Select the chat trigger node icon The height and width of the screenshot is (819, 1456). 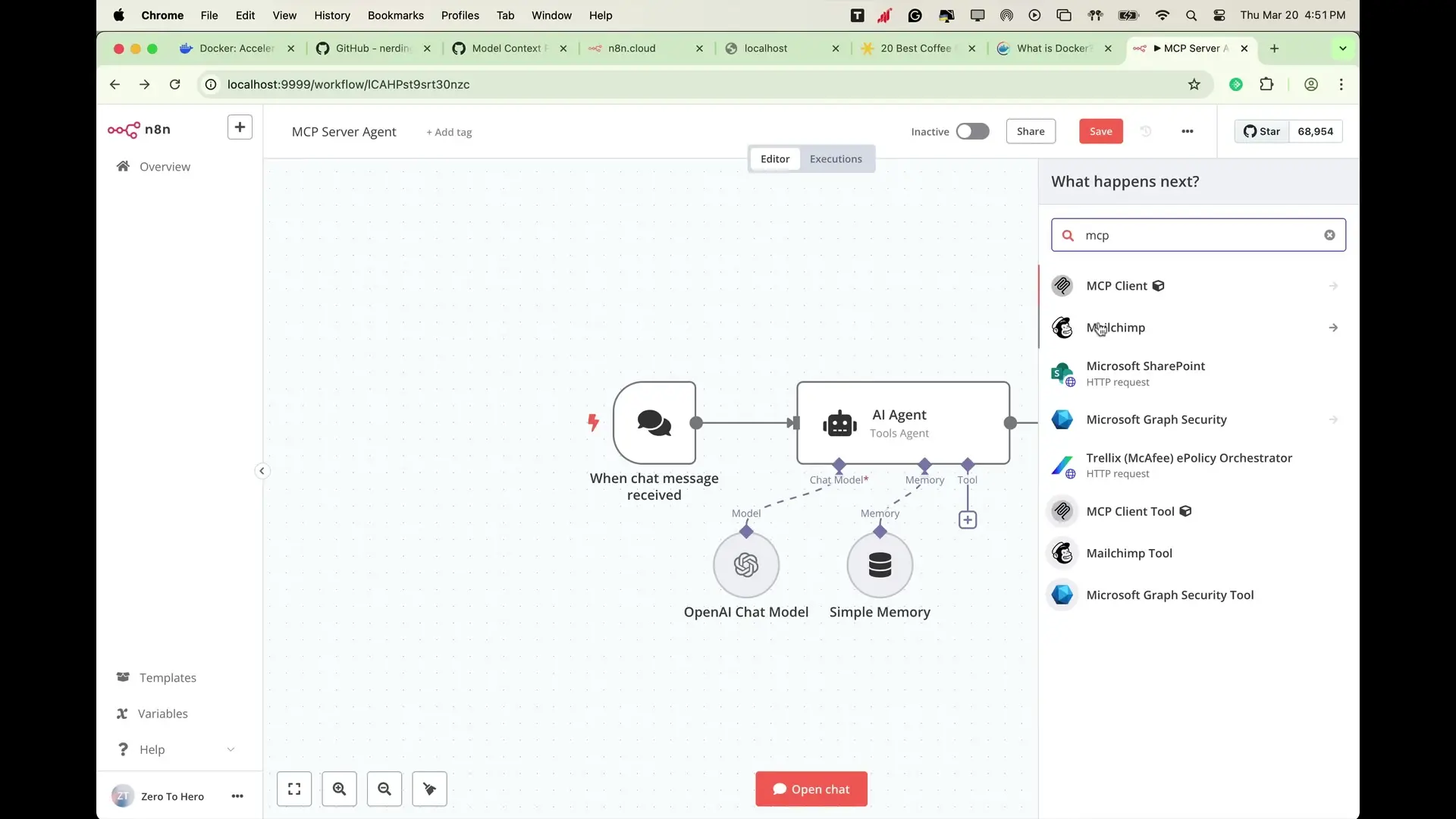click(654, 422)
